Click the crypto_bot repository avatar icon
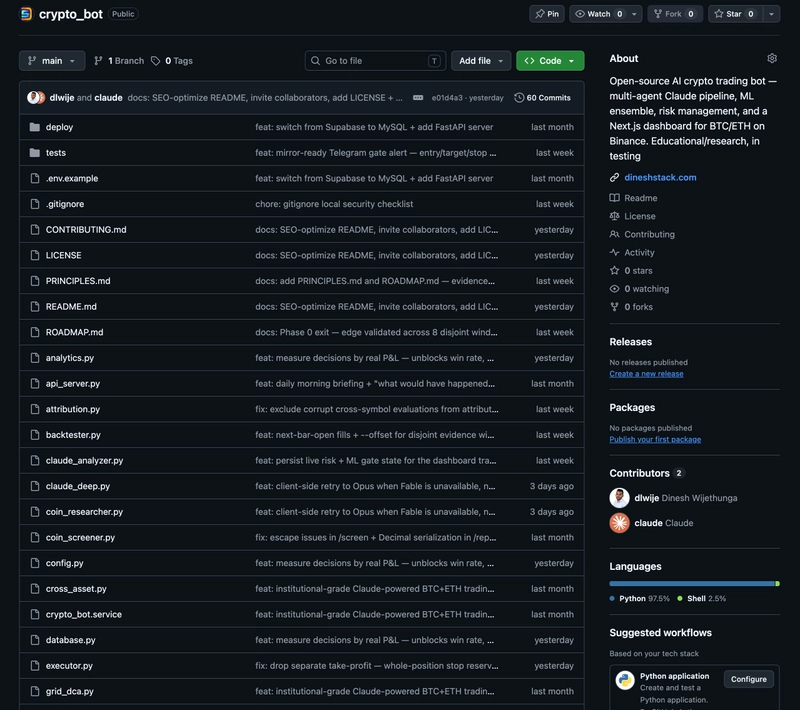 26,14
